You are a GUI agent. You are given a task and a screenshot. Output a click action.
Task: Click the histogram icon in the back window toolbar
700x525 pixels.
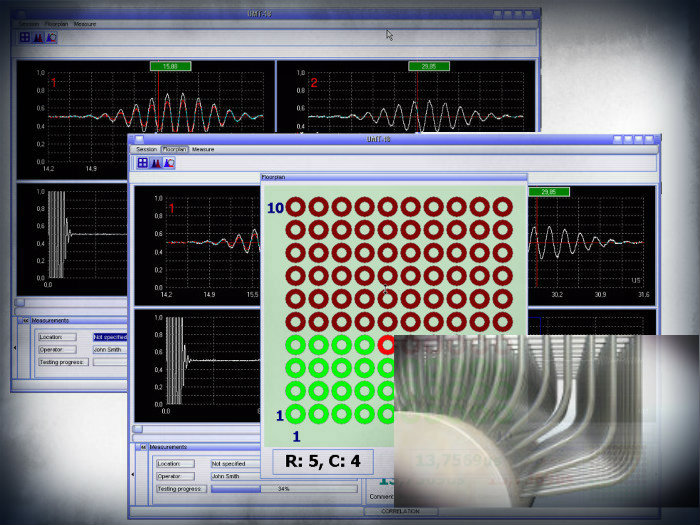(x=38, y=37)
